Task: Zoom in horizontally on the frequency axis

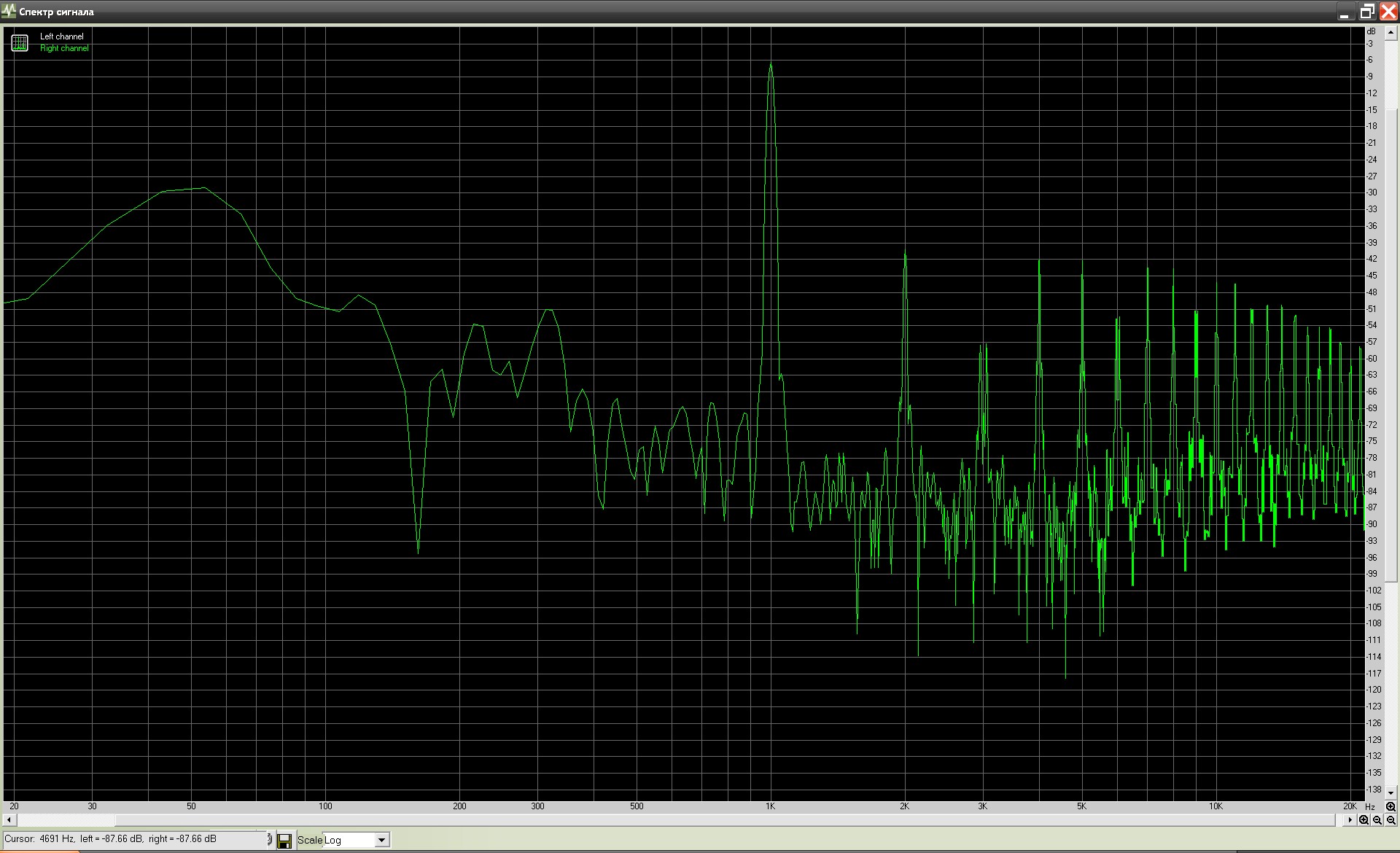Action: click(x=1364, y=819)
